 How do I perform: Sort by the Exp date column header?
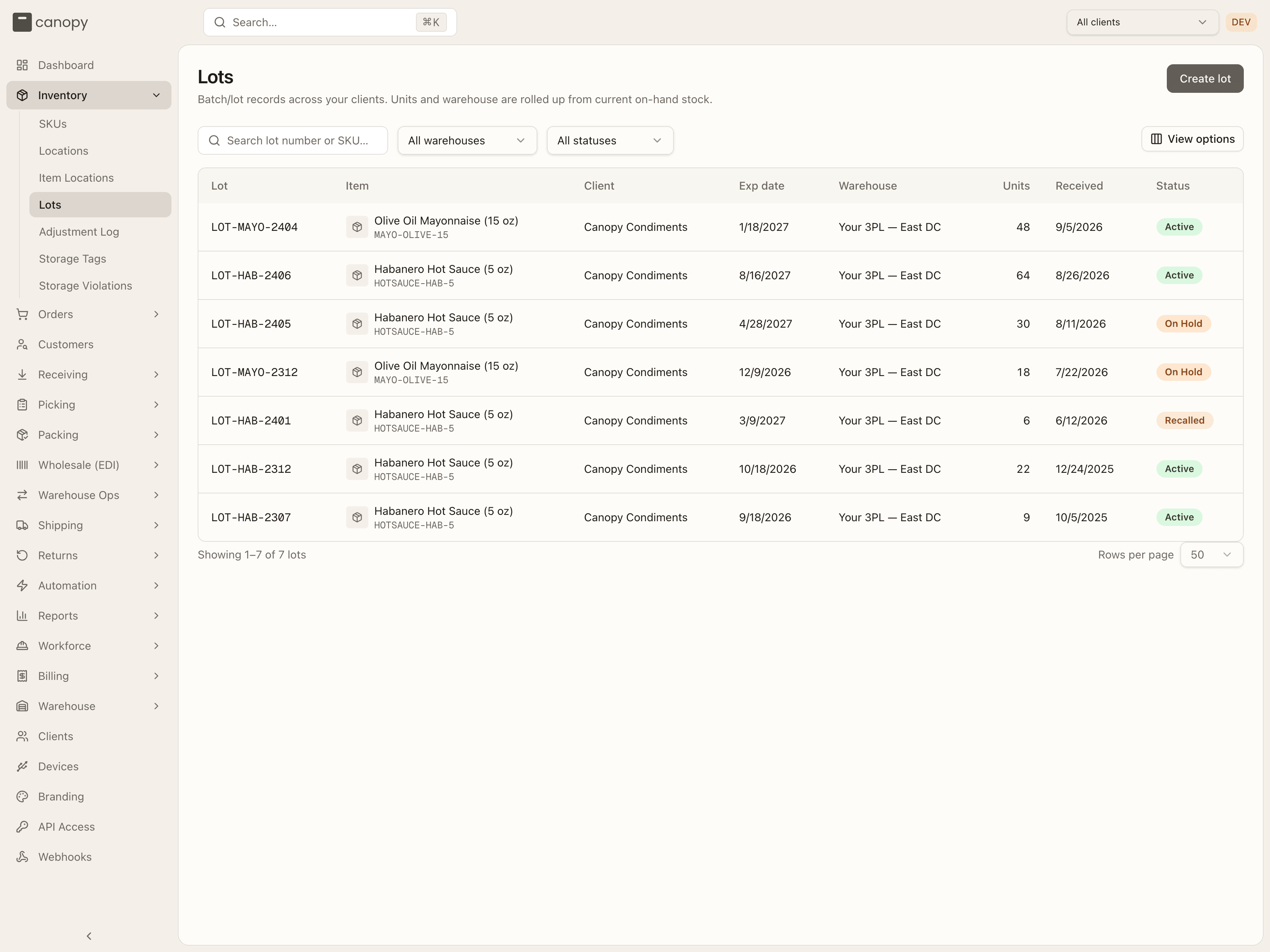coord(761,186)
